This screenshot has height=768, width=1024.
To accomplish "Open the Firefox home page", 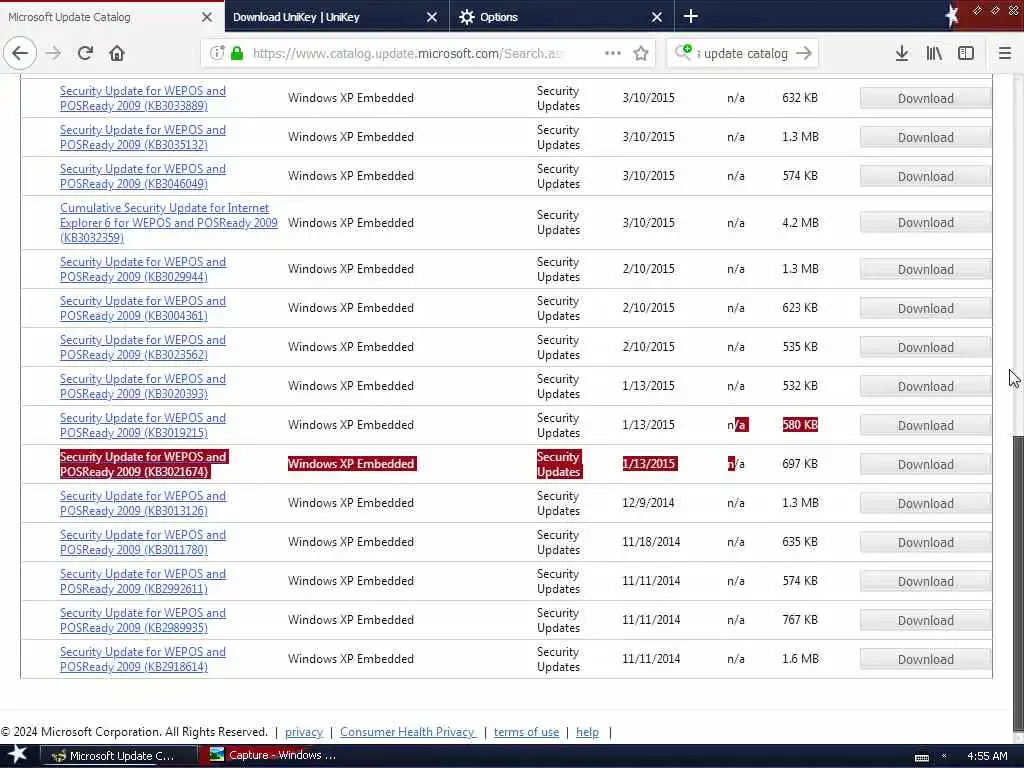I will [117, 53].
